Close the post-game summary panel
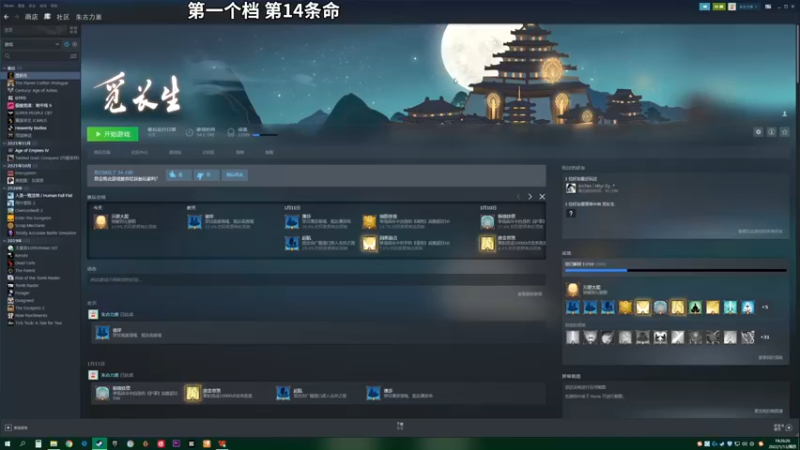This screenshot has width=800, height=450. point(542,196)
